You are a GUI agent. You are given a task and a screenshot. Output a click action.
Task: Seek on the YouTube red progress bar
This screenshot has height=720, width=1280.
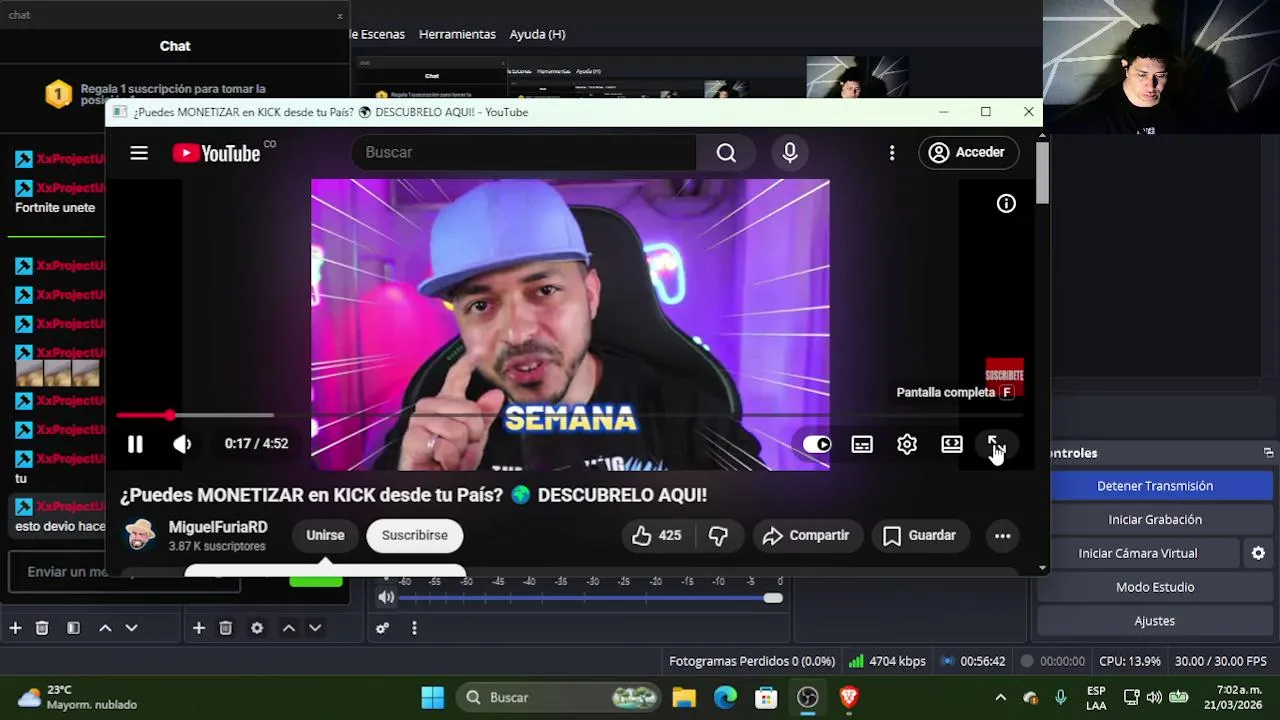point(570,415)
